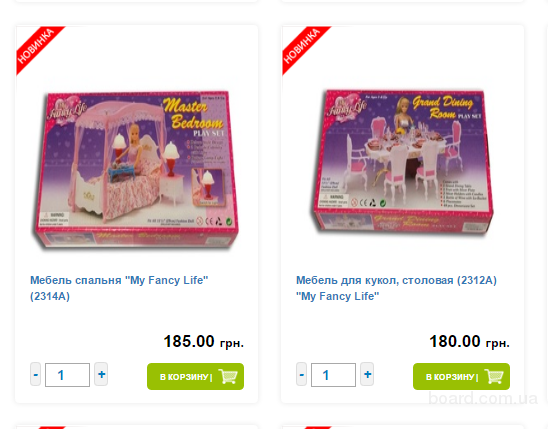Decrease quantity for the 2312A dining set
The height and width of the screenshot is (429, 548).
[x=301, y=374]
